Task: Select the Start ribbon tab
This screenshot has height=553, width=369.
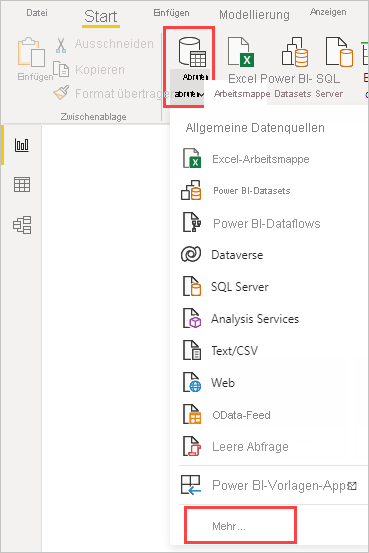Action: click(x=101, y=17)
